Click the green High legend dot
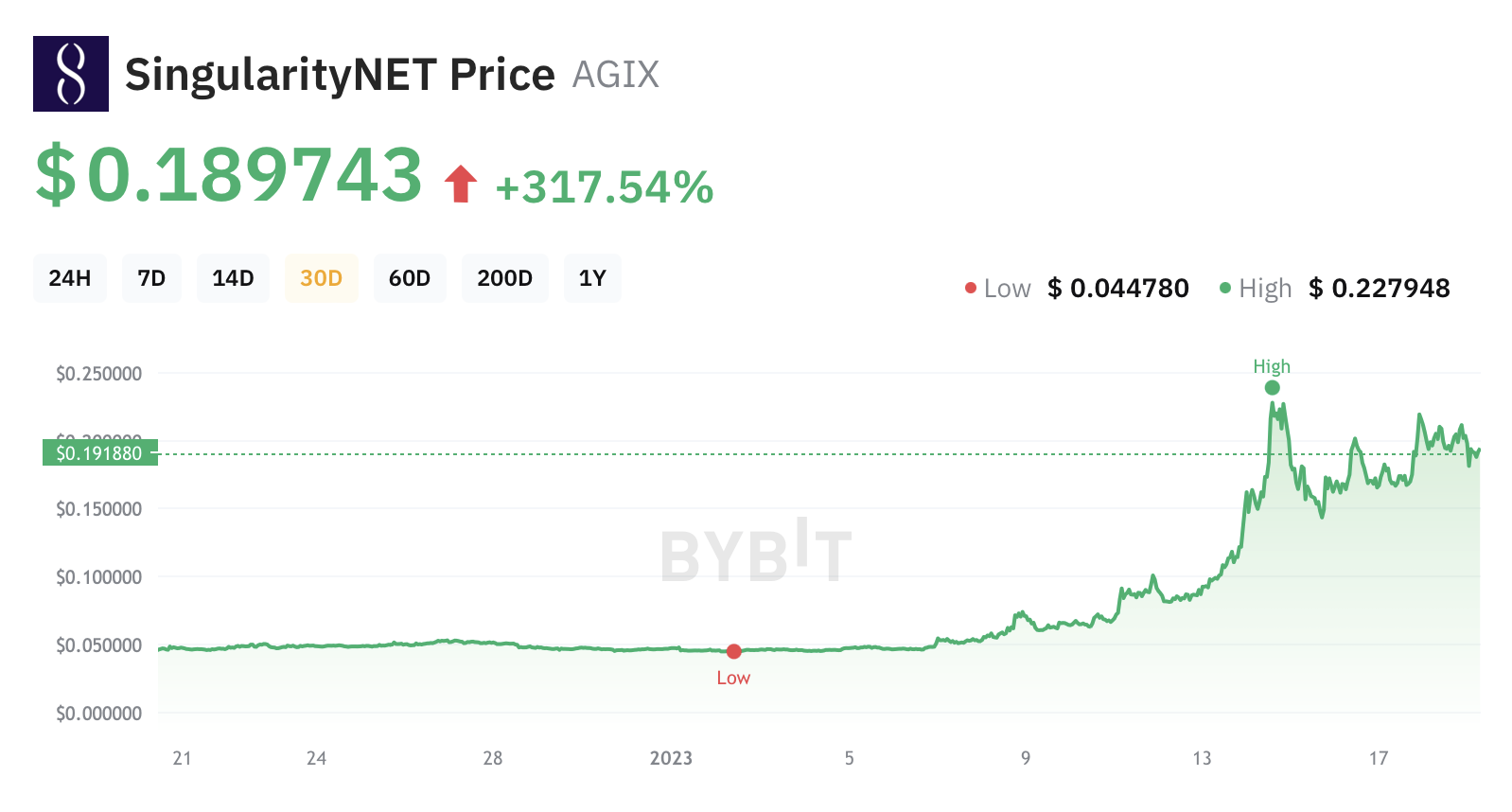1512x812 pixels. tap(1225, 288)
